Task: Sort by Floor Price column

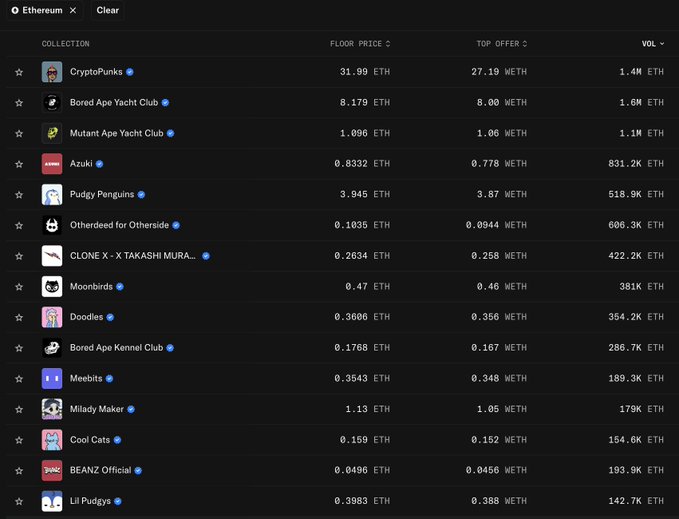Action: click(x=360, y=44)
